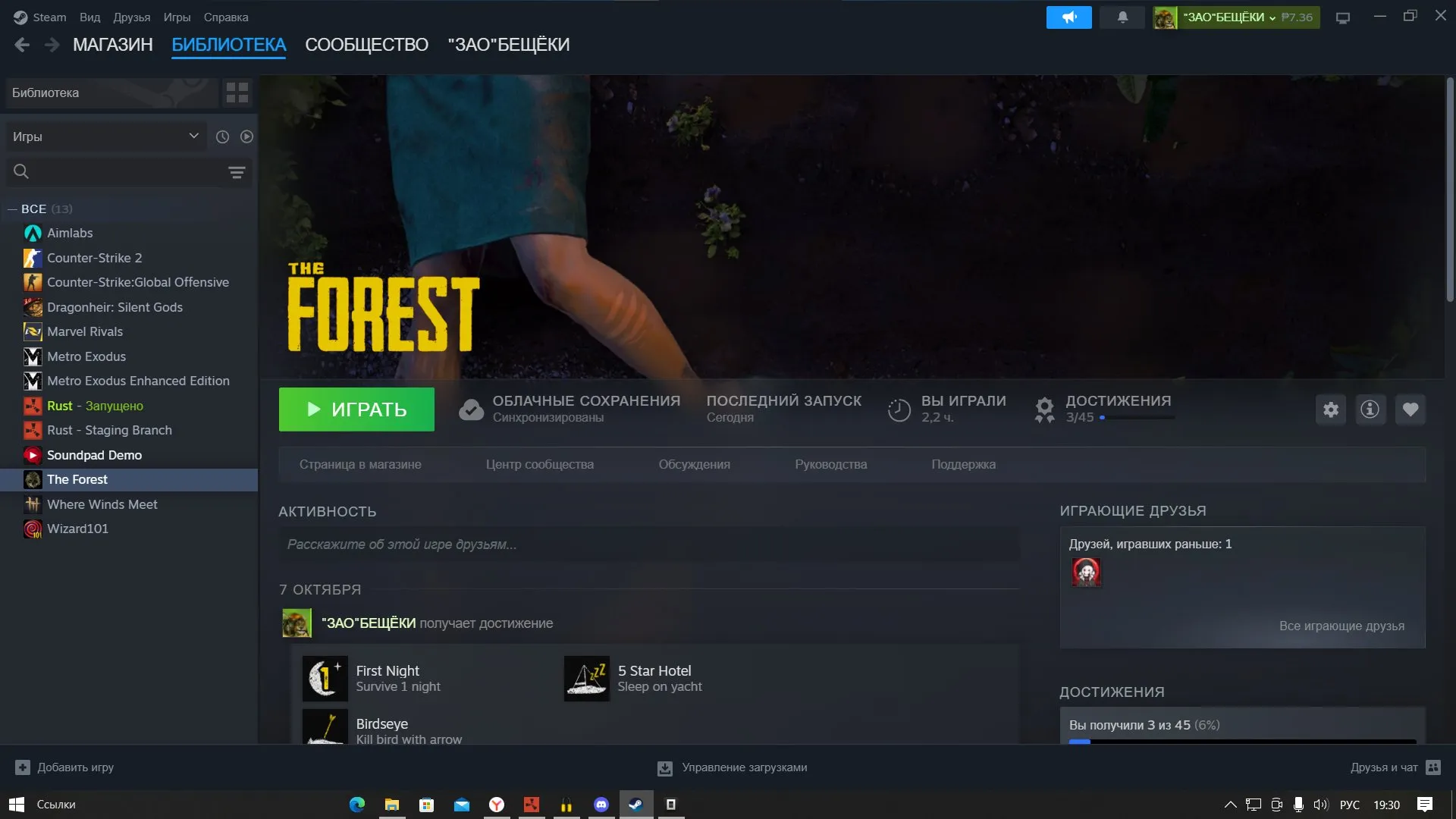Screen dimensions: 1456x819
Task: Show game info icon
Action: [1370, 409]
